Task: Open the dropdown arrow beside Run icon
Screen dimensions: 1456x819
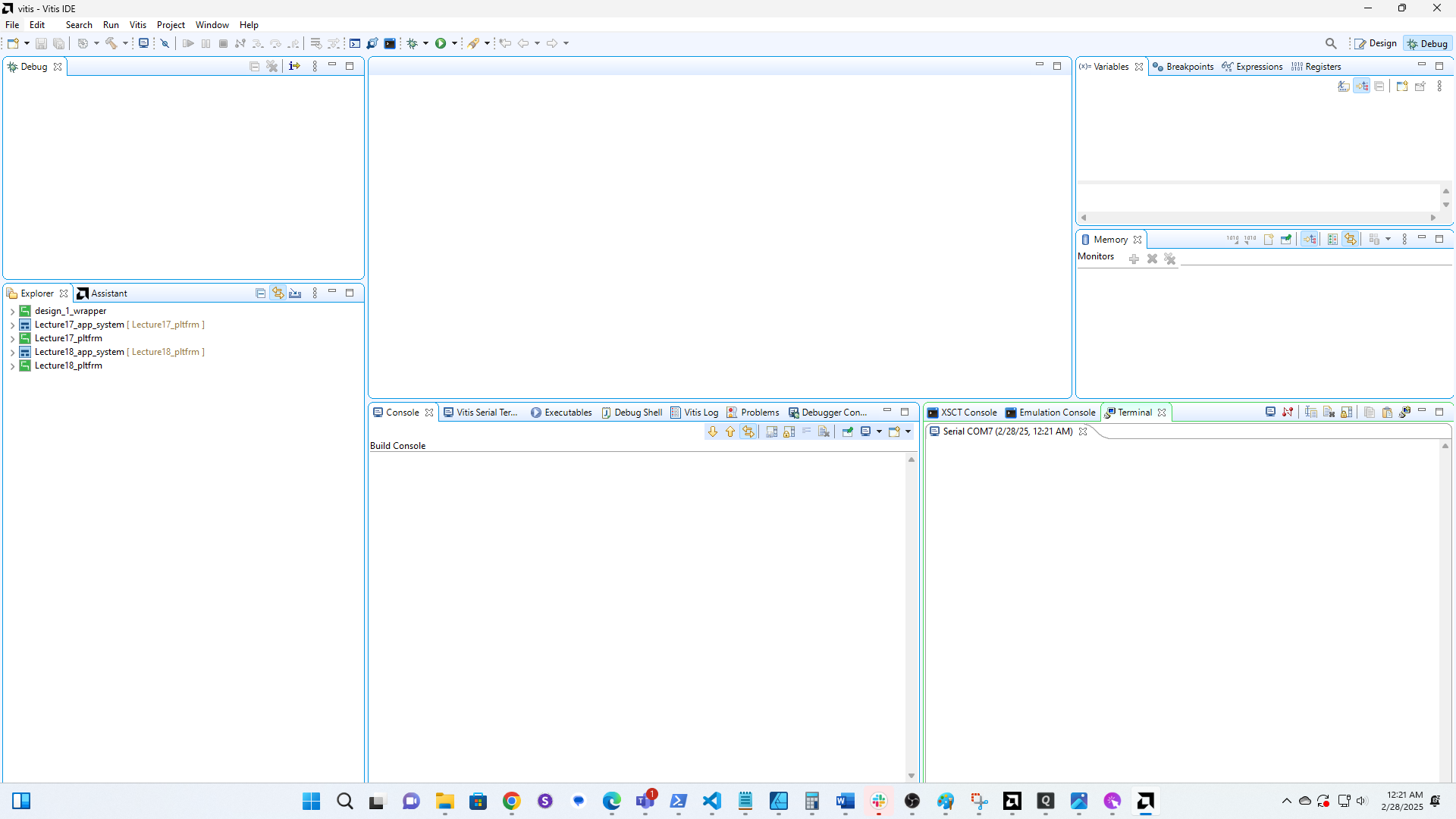Action: (455, 43)
